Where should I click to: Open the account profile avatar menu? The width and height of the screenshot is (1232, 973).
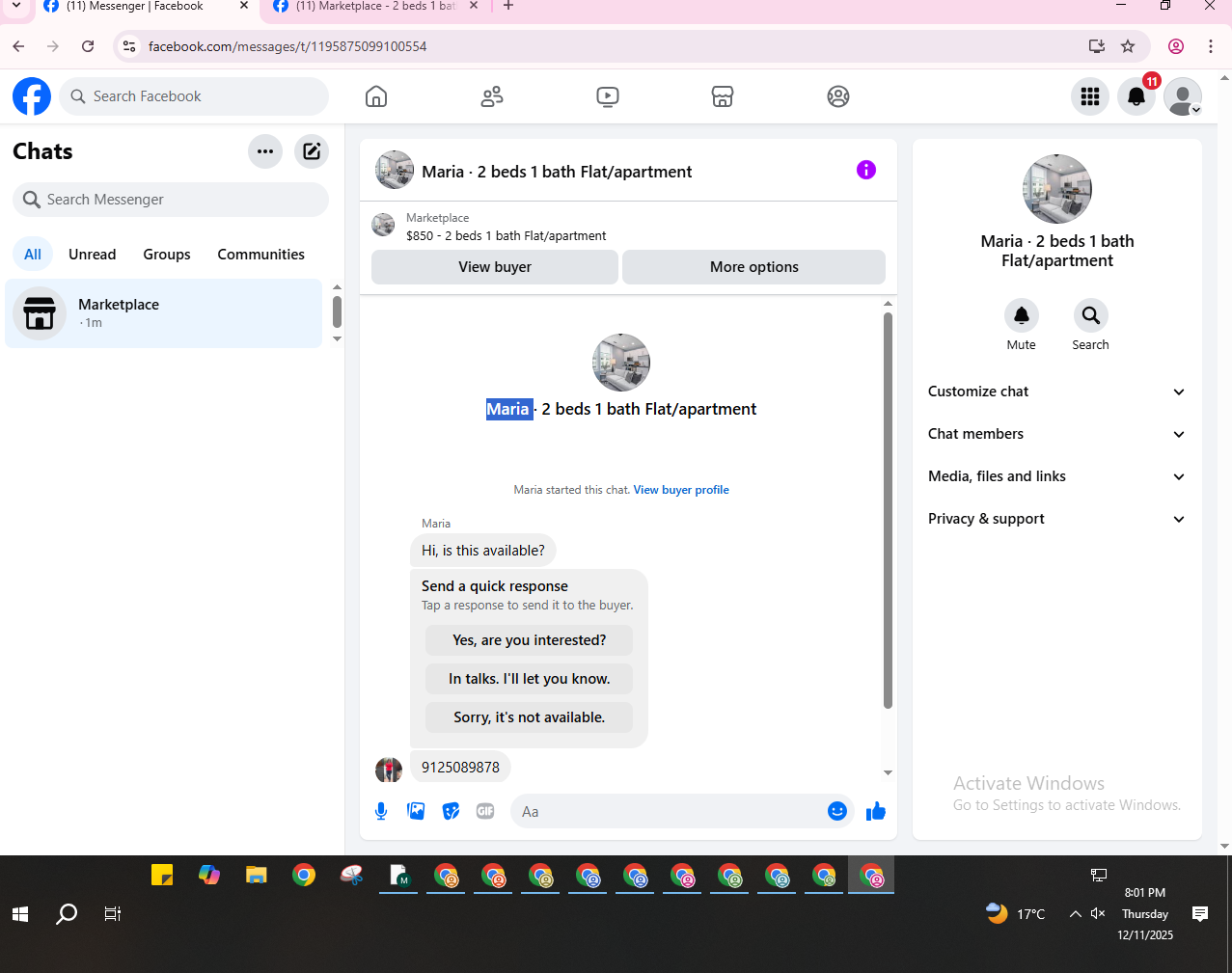[1183, 96]
